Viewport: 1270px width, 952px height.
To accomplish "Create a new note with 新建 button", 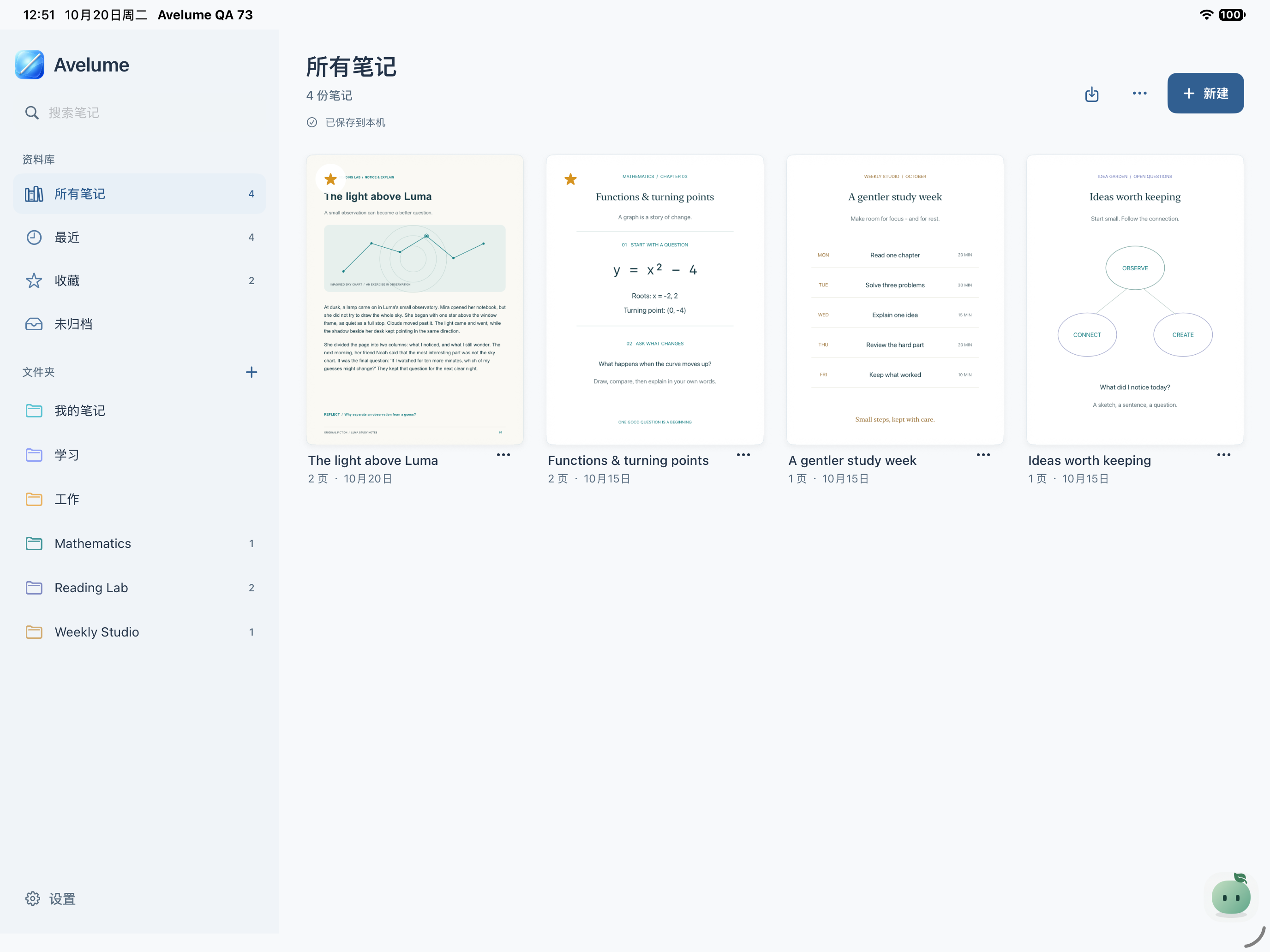I will point(1205,93).
